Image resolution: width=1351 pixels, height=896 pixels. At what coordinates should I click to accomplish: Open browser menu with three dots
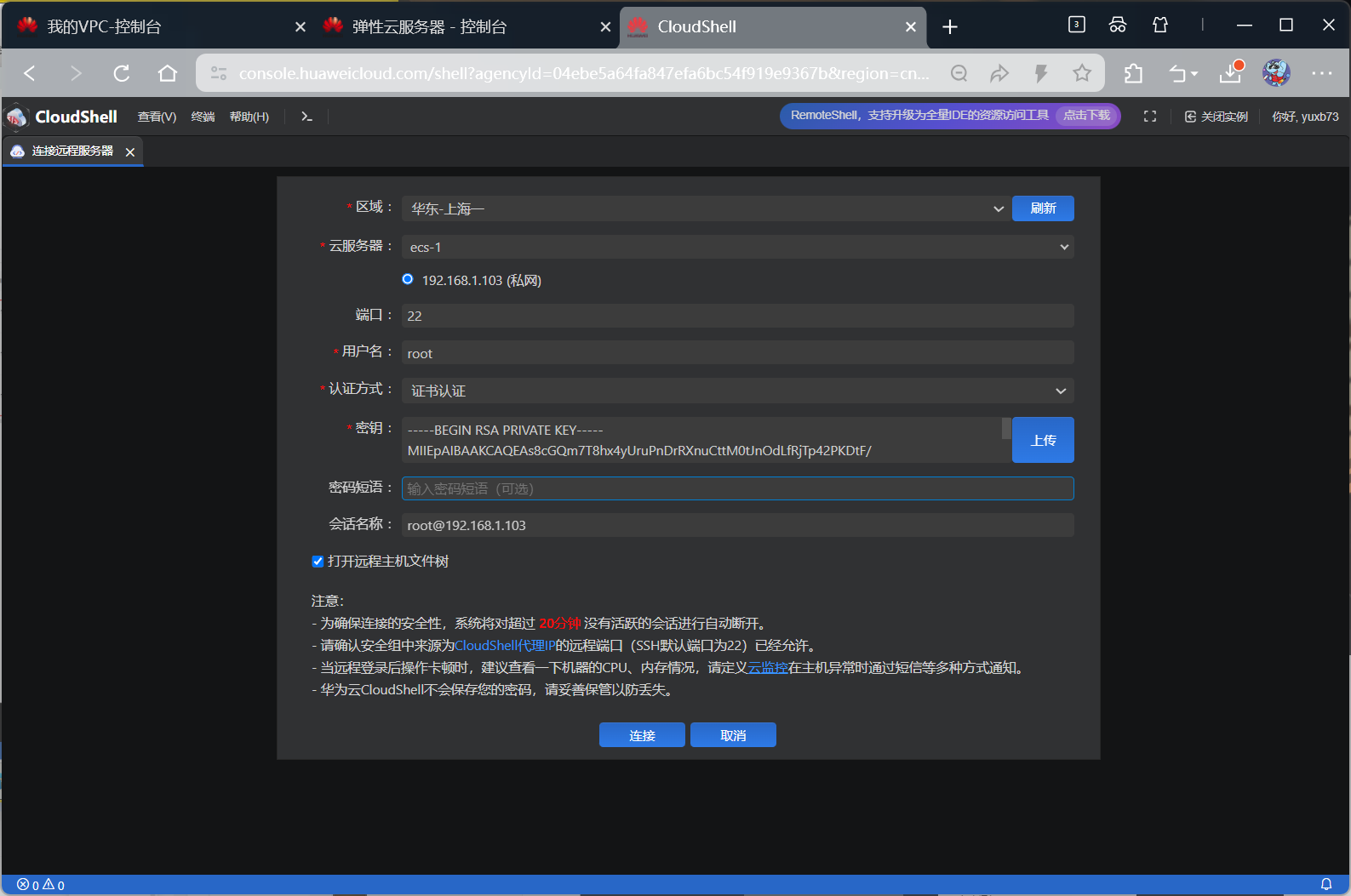click(1322, 73)
